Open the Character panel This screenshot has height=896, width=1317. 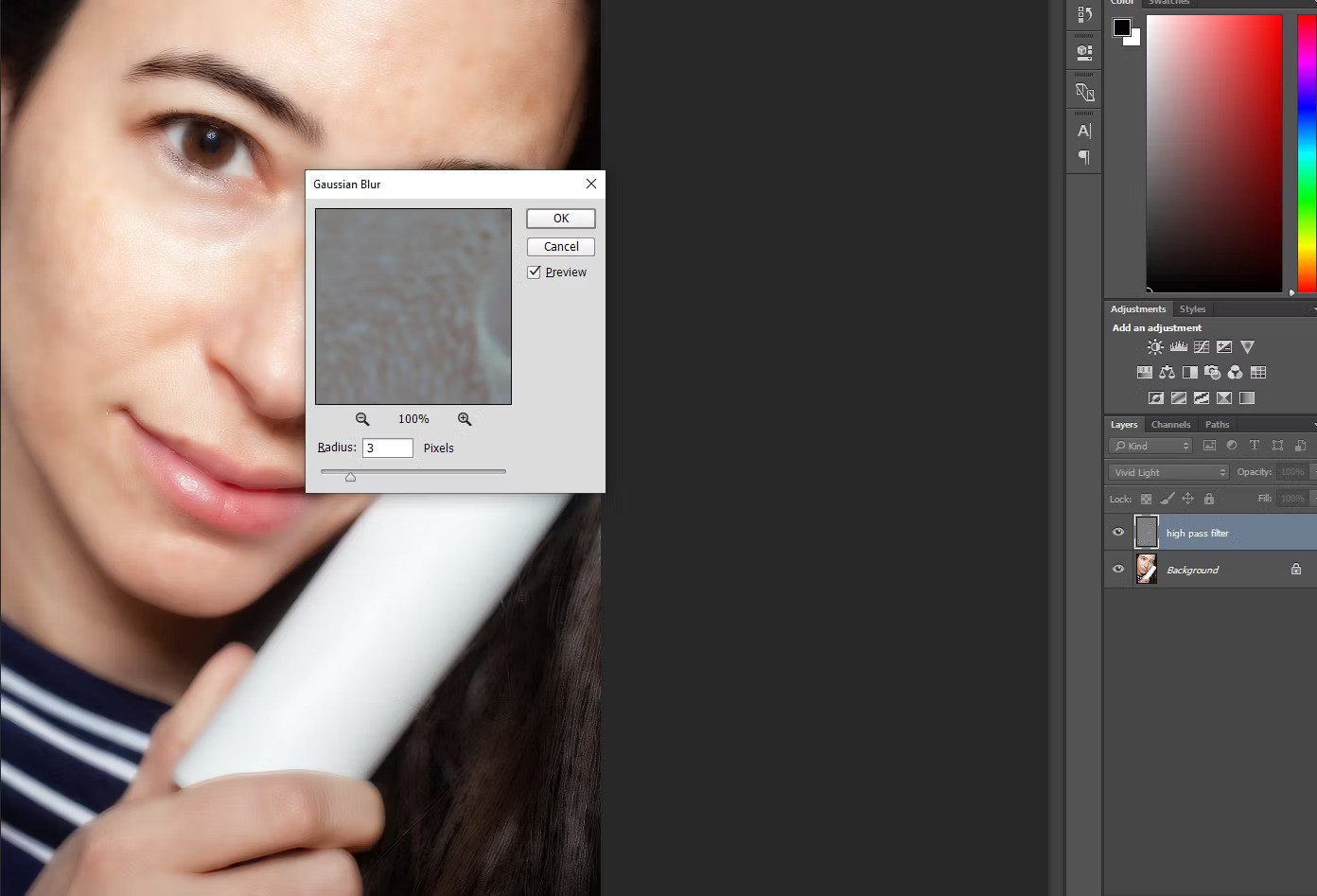click(x=1083, y=131)
